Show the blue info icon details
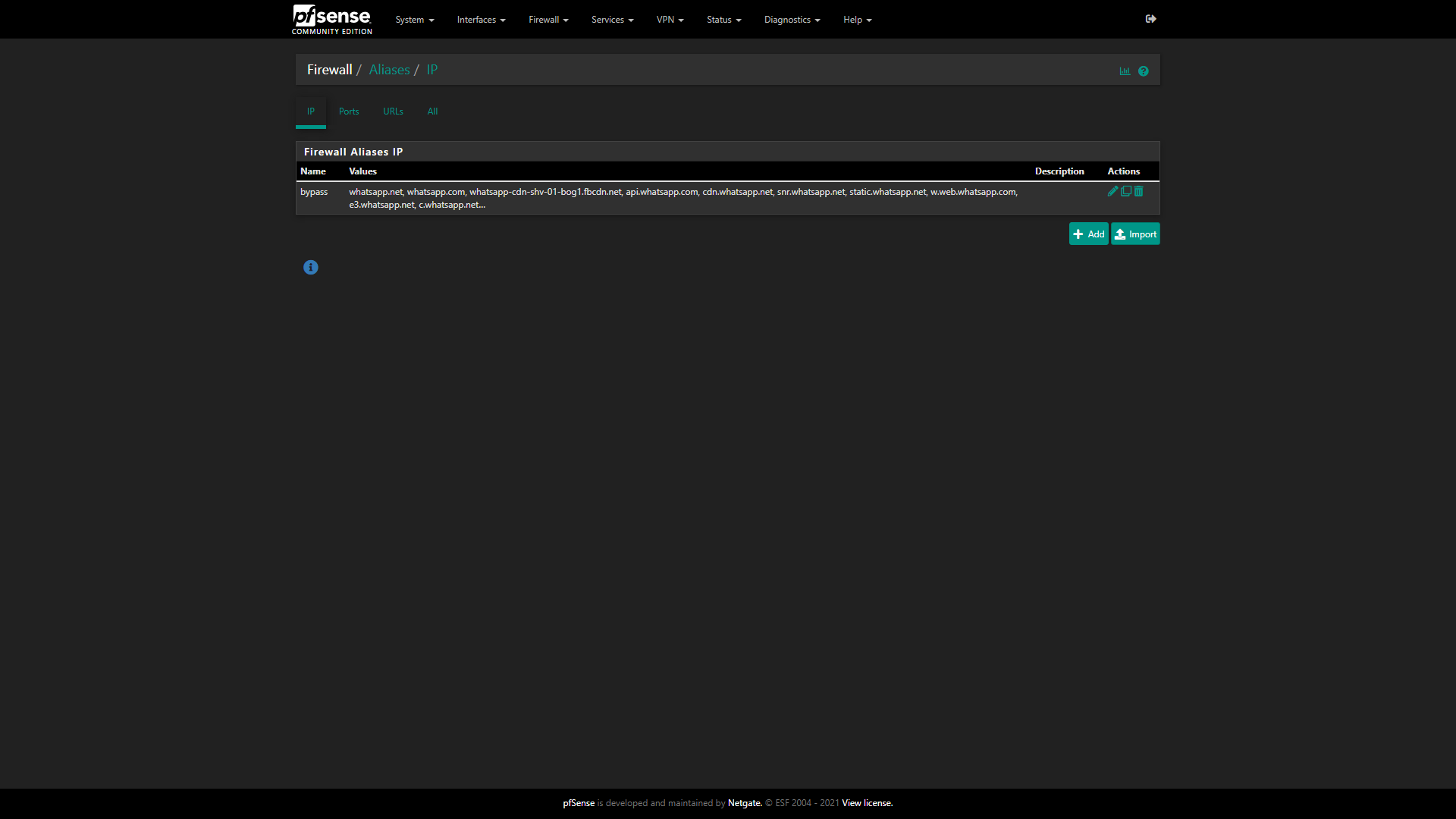Screen dimensions: 1456x819 click(311, 268)
